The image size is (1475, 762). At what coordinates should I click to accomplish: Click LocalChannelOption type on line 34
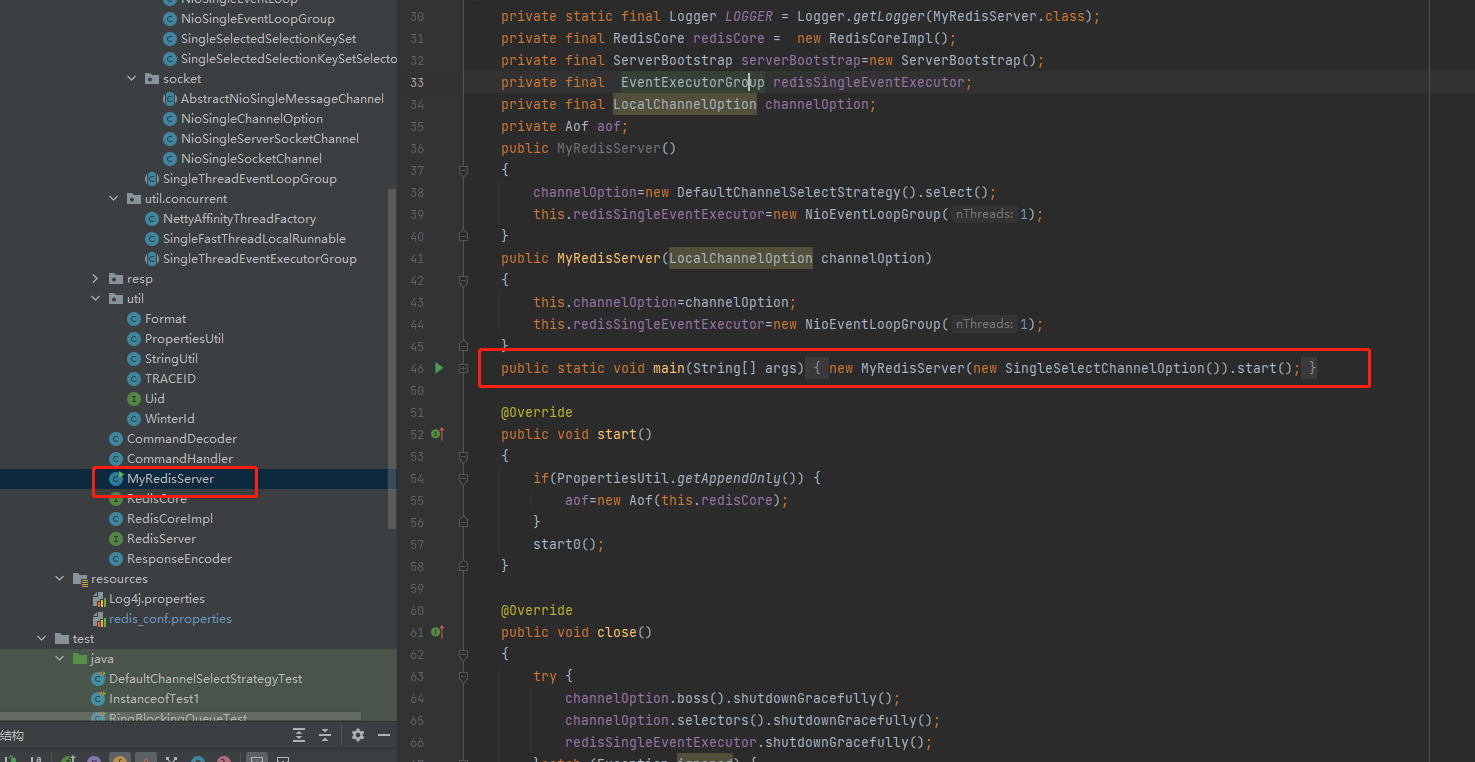coord(685,104)
